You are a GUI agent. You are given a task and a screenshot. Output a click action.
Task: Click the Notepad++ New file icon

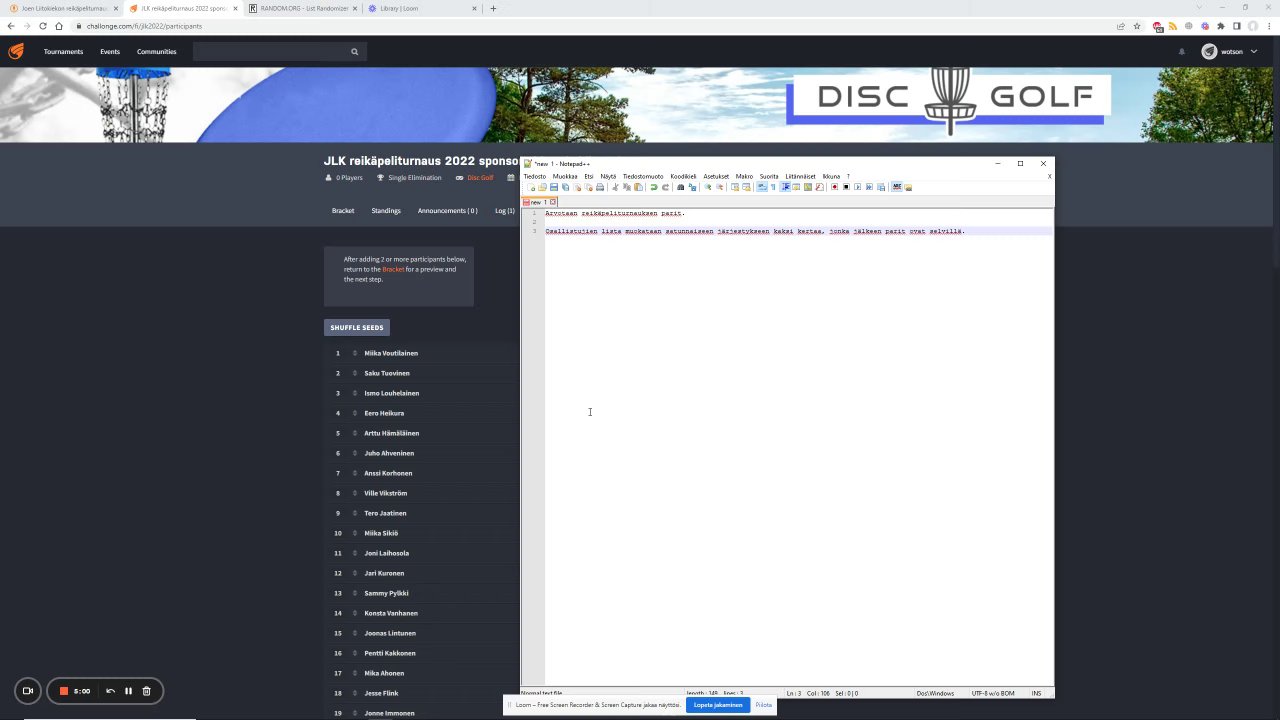tap(531, 187)
